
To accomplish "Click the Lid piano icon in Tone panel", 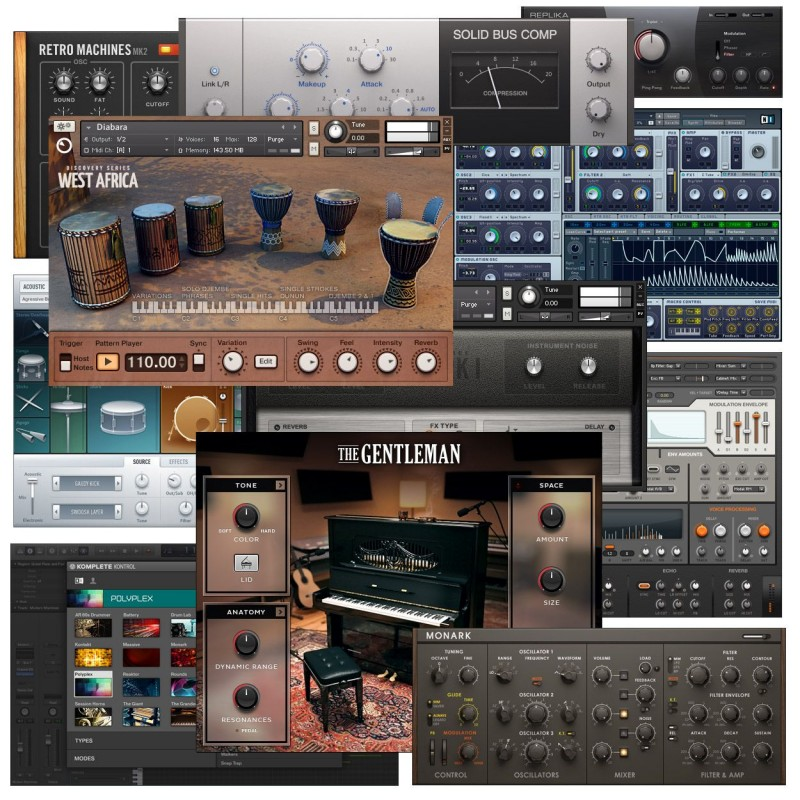I will (246, 562).
